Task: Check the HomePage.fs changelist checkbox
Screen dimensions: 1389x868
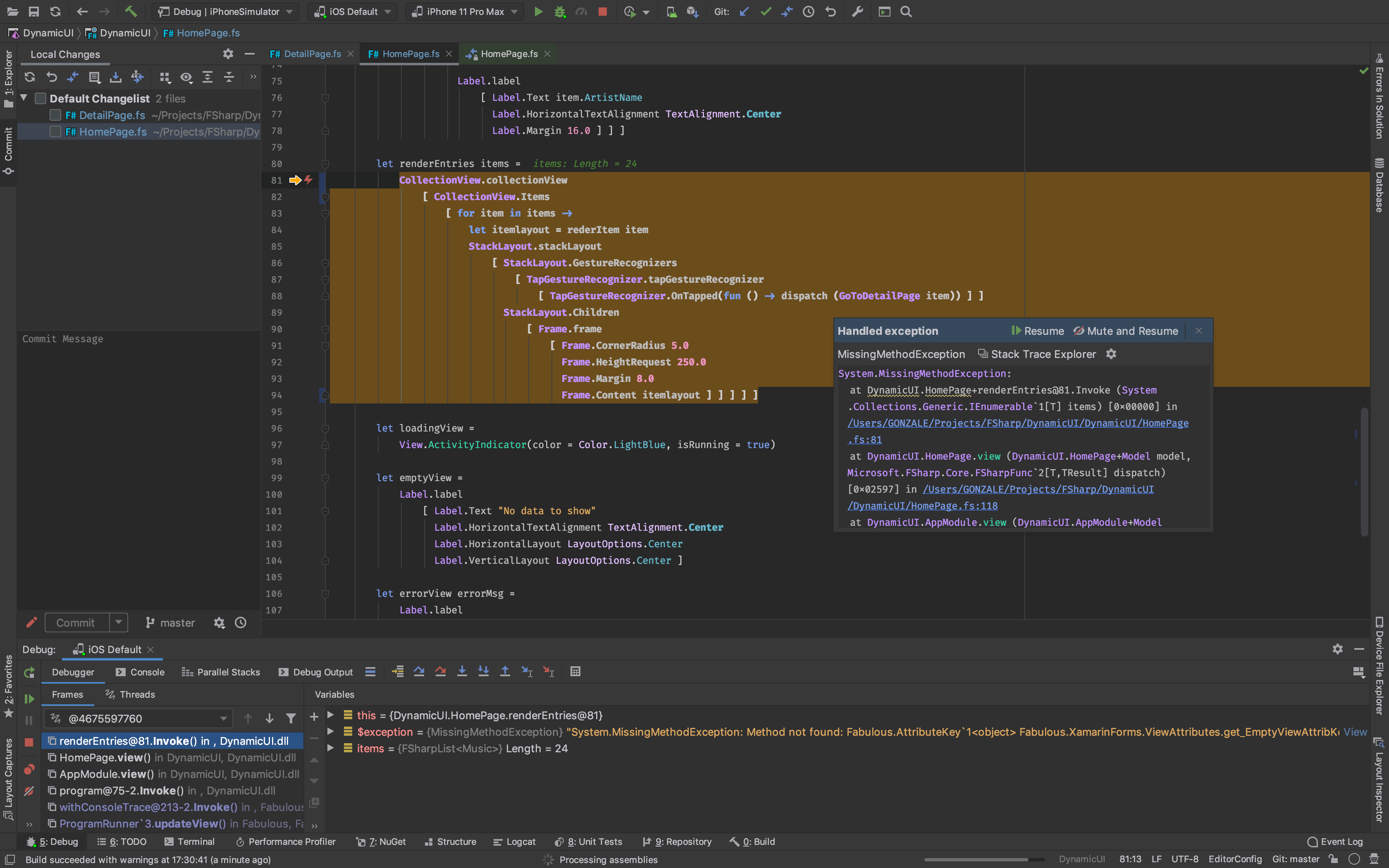Action: (55, 131)
